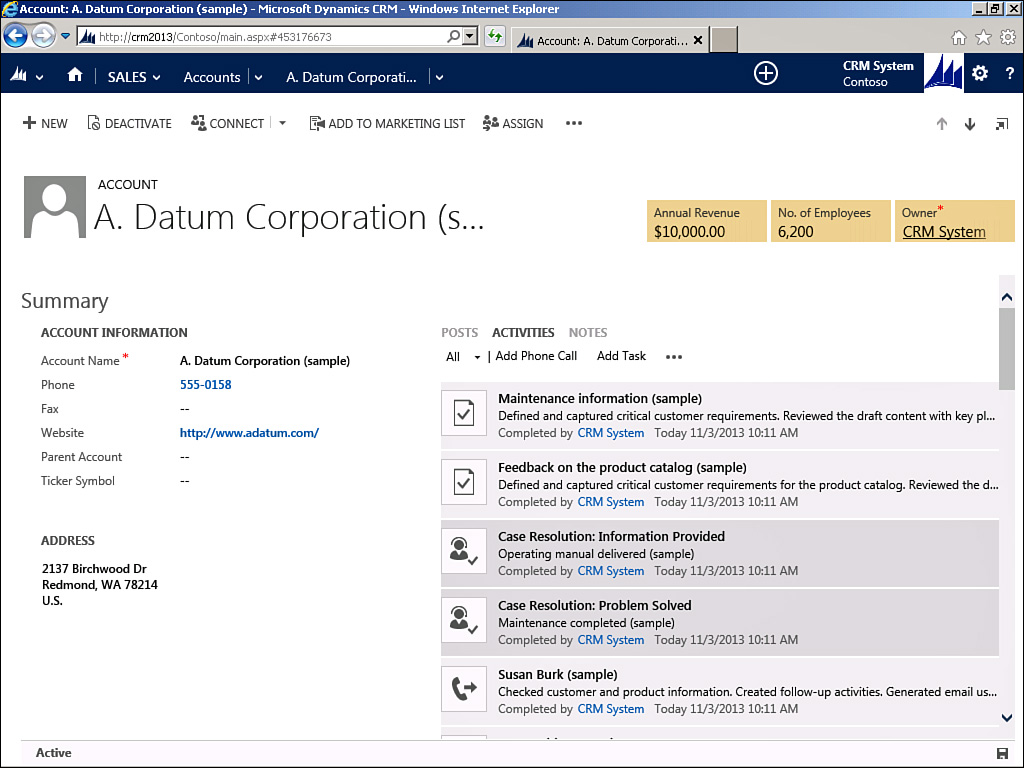1024x768 pixels.
Task: Open more activity options ellipsis
Action: [674, 357]
